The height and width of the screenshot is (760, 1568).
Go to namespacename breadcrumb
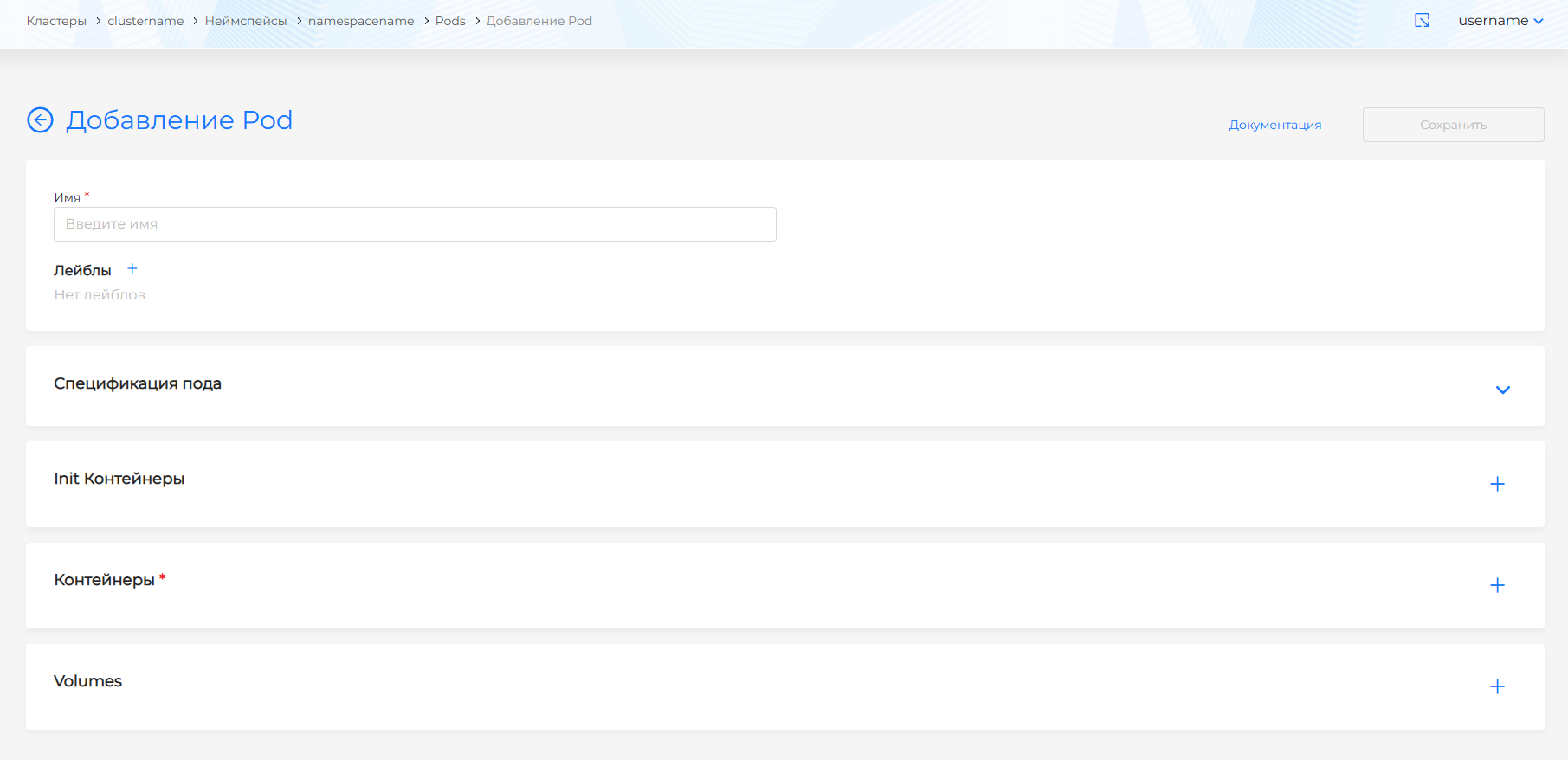(x=361, y=21)
